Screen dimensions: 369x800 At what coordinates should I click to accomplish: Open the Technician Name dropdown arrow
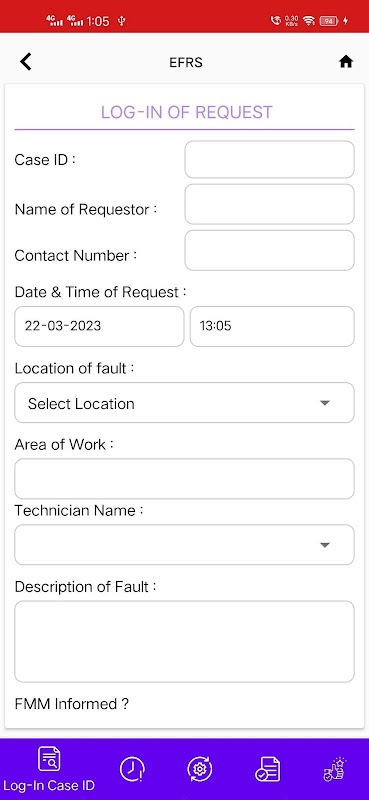pyautogui.click(x=325, y=545)
